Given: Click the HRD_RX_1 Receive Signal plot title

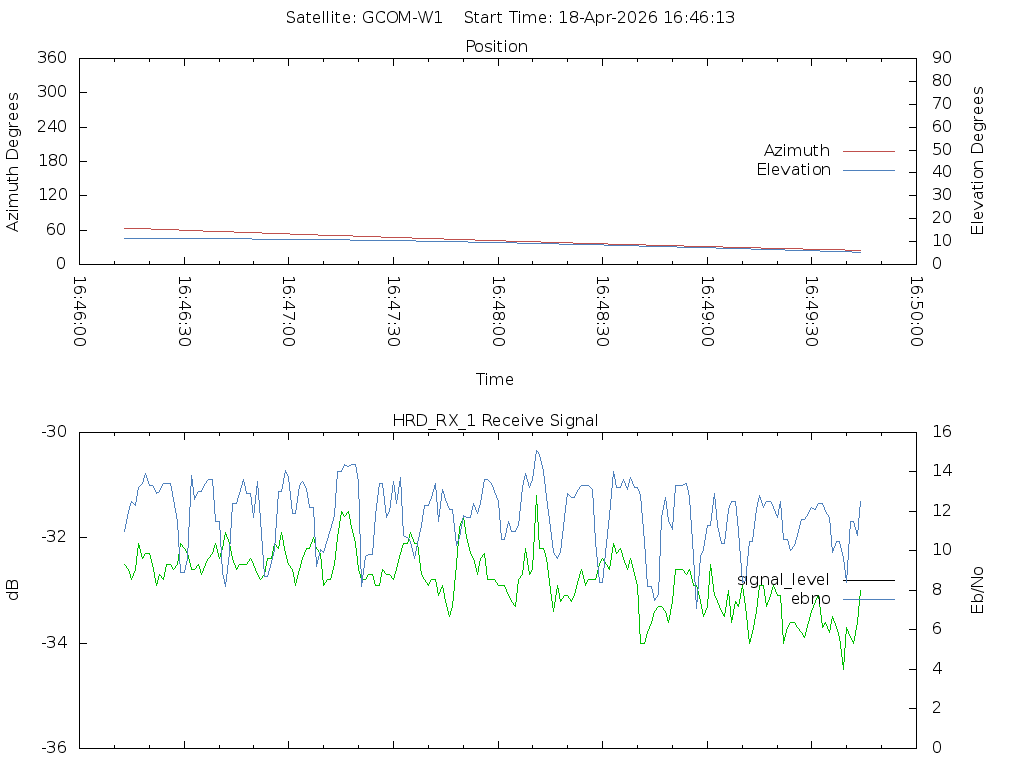Looking at the screenshot, I should (x=496, y=421).
